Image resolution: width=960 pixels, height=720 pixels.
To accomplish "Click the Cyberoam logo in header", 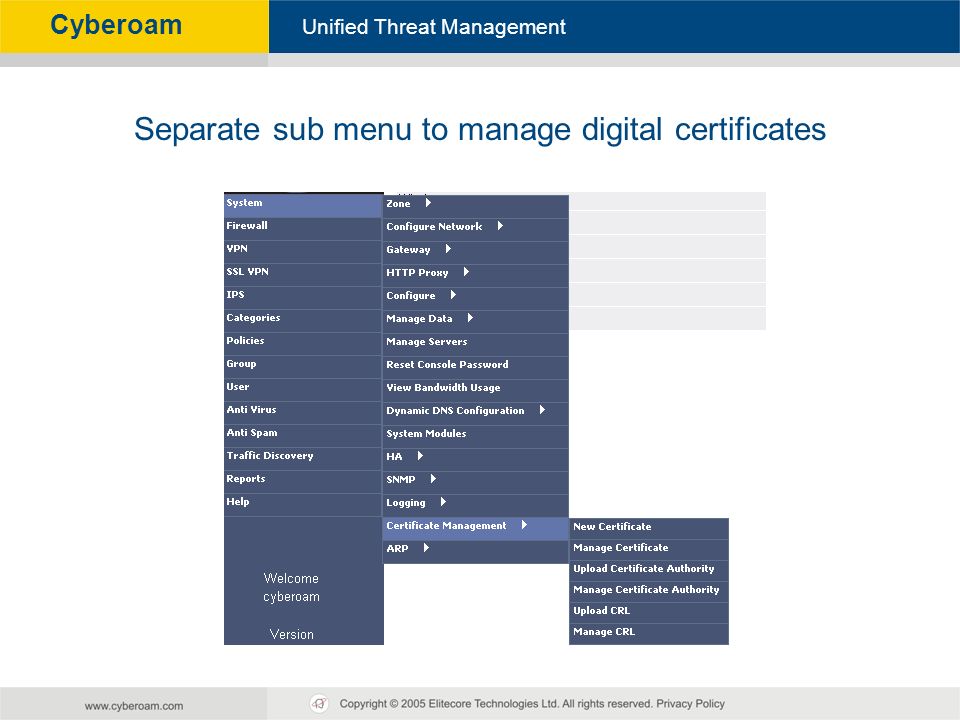I will point(116,26).
